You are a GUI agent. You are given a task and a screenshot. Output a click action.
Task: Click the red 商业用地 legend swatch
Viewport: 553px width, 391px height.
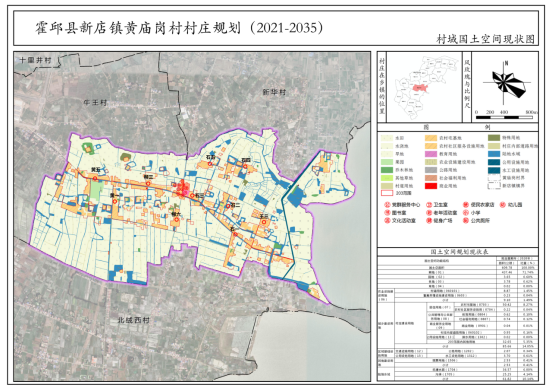[431, 186]
